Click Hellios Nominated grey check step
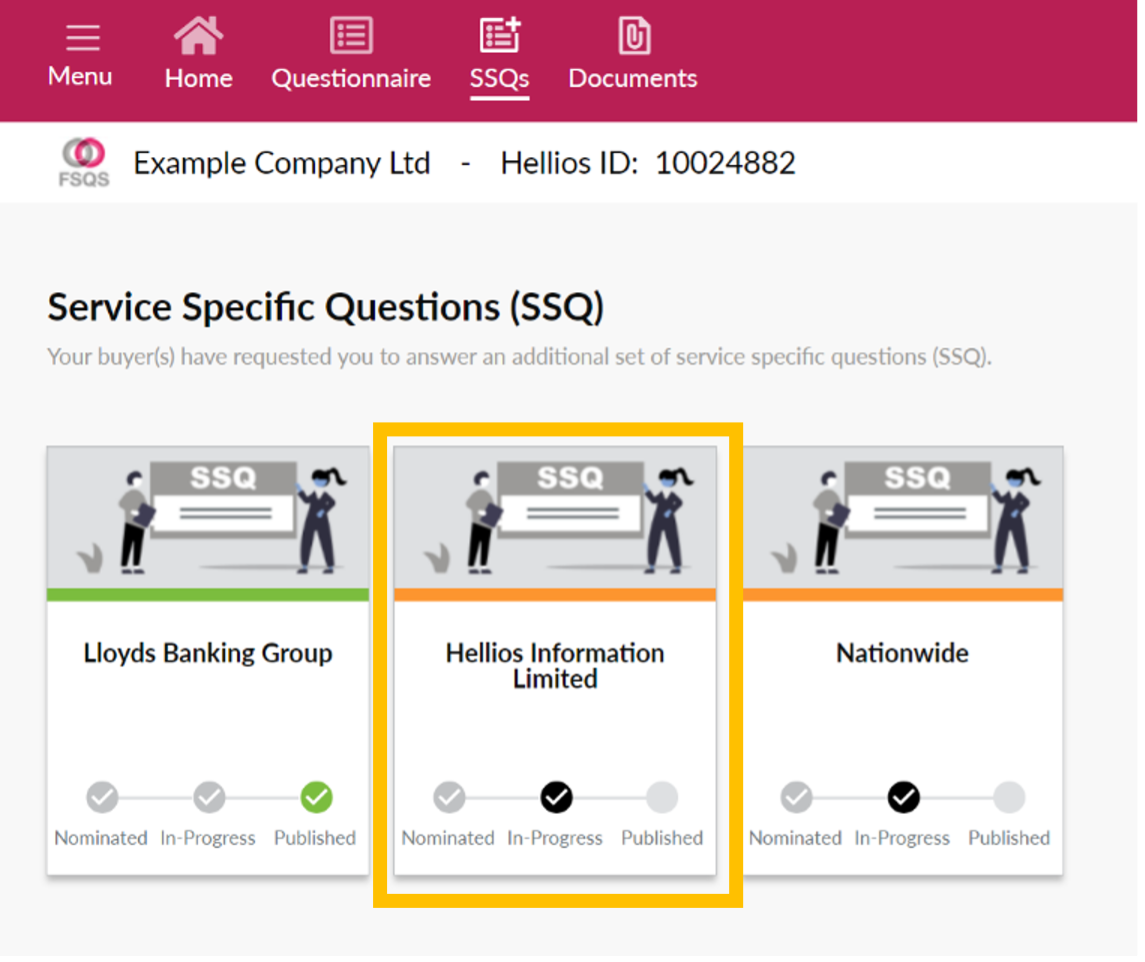This screenshot has height=962, width=1145. [449, 797]
